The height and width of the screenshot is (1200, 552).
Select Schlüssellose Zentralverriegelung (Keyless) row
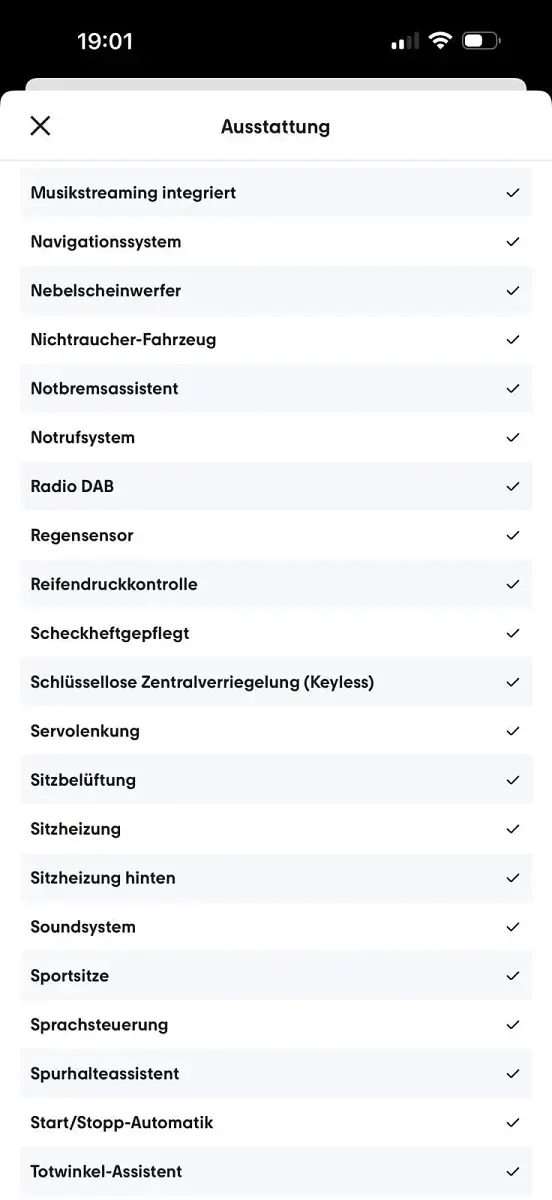coord(276,683)
